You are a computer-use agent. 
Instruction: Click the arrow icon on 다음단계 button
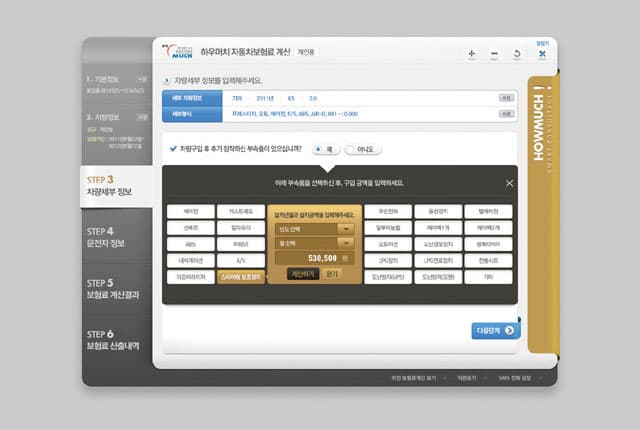[x=509, y=330]
